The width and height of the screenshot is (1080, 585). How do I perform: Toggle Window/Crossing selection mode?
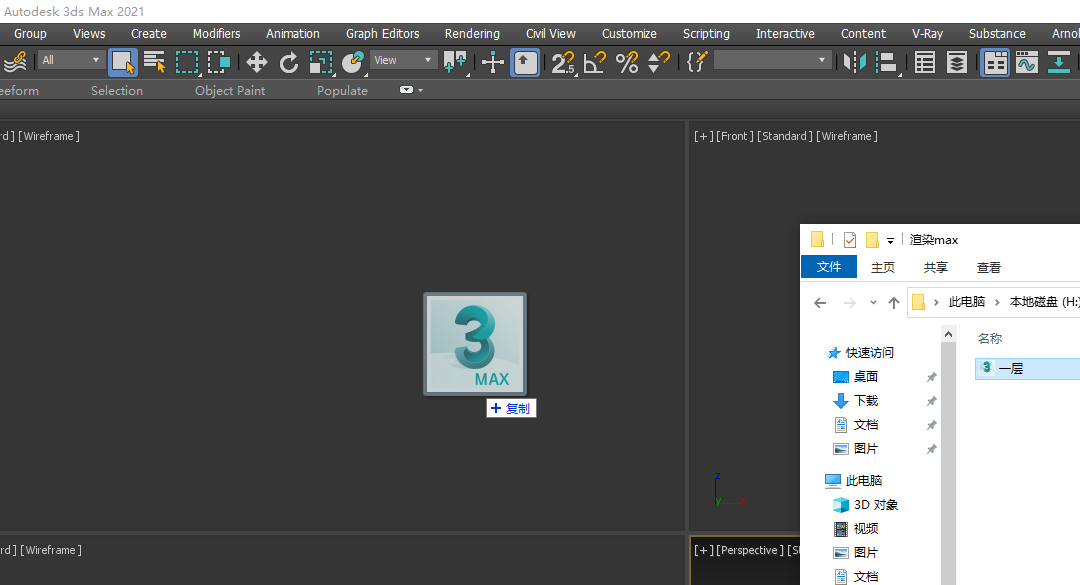[x=219, y=62]
